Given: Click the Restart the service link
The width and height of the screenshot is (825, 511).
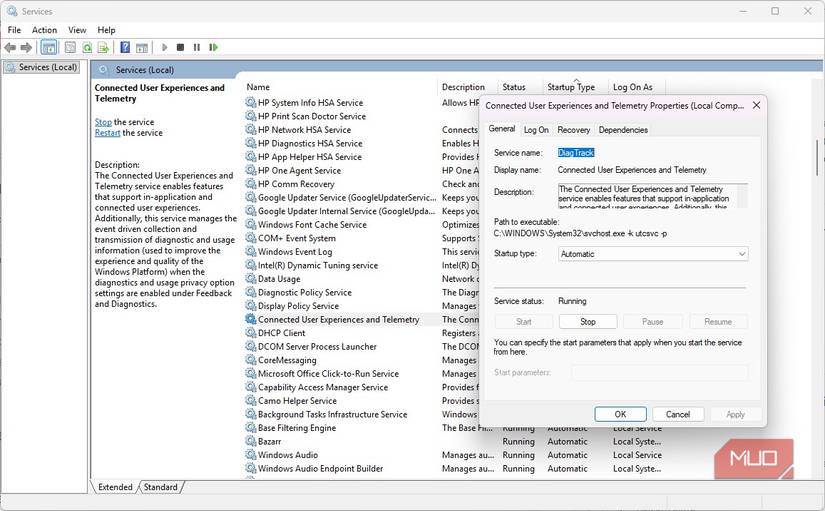Looking at the screenshot, I should pyautogui.click(x=107, y=133).
